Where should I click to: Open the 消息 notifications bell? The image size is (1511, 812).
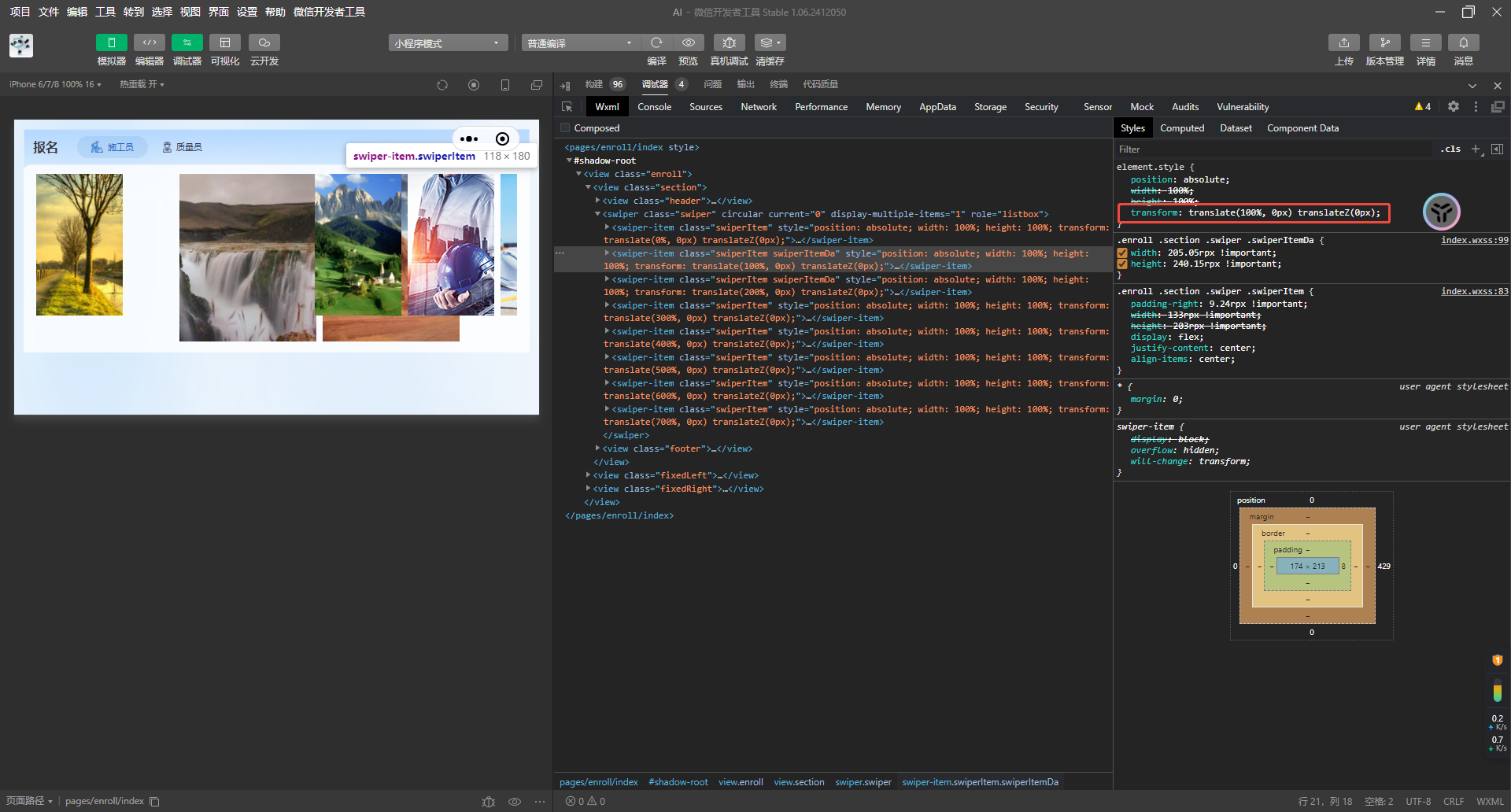pos(1464,42)
